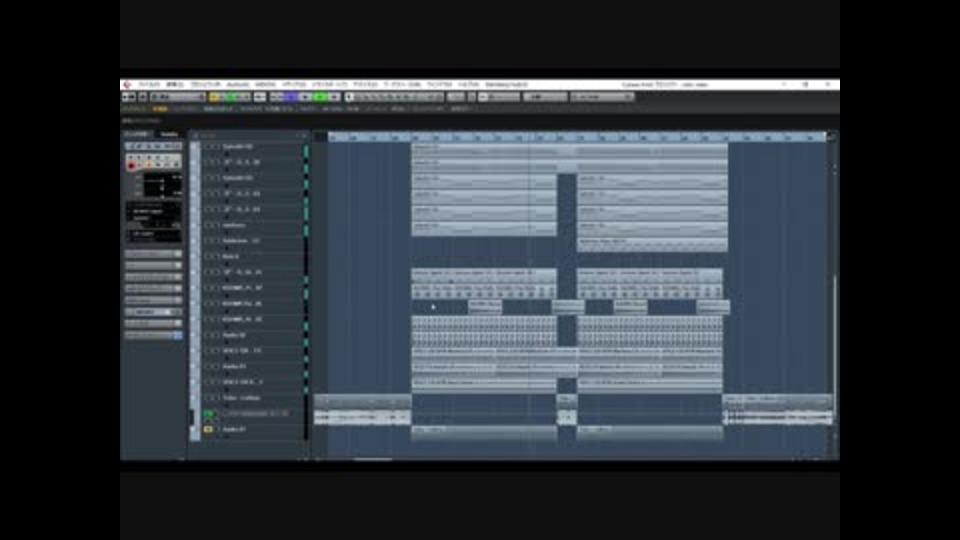Open the Steinberg Hub menu

[x=506, y=84]
